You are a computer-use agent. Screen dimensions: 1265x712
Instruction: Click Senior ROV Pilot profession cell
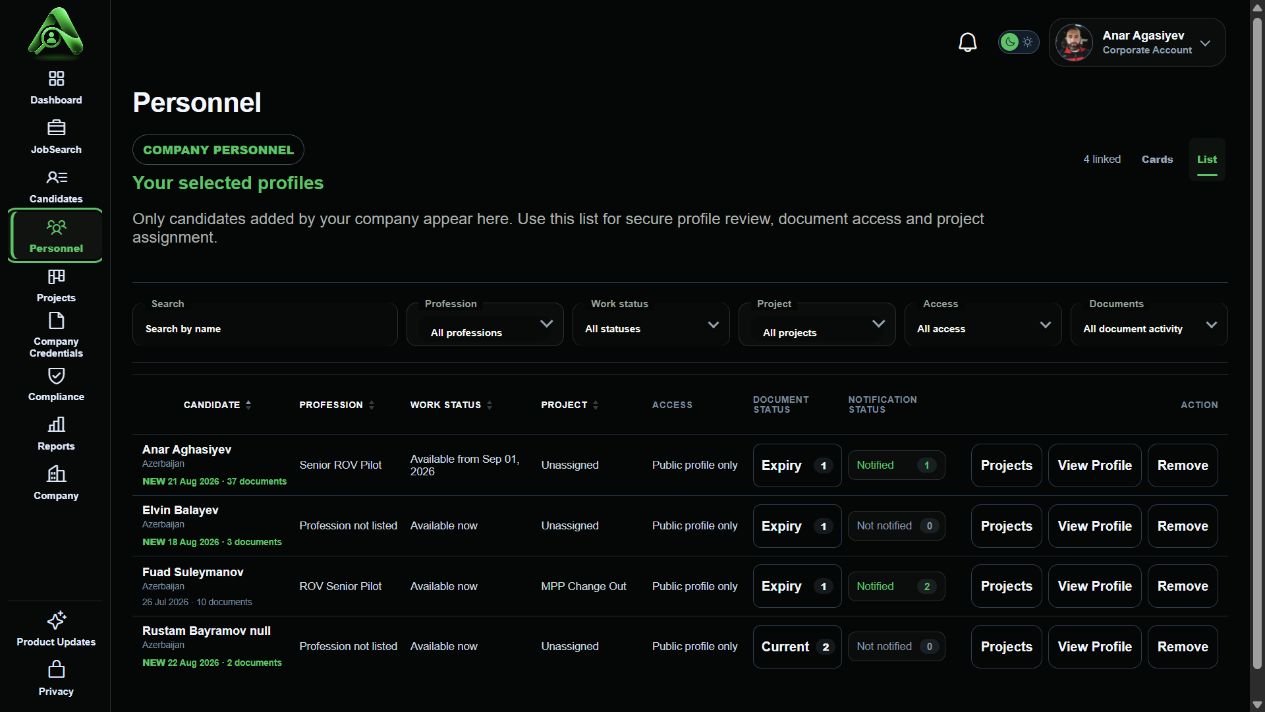click(x=340, y=465)
